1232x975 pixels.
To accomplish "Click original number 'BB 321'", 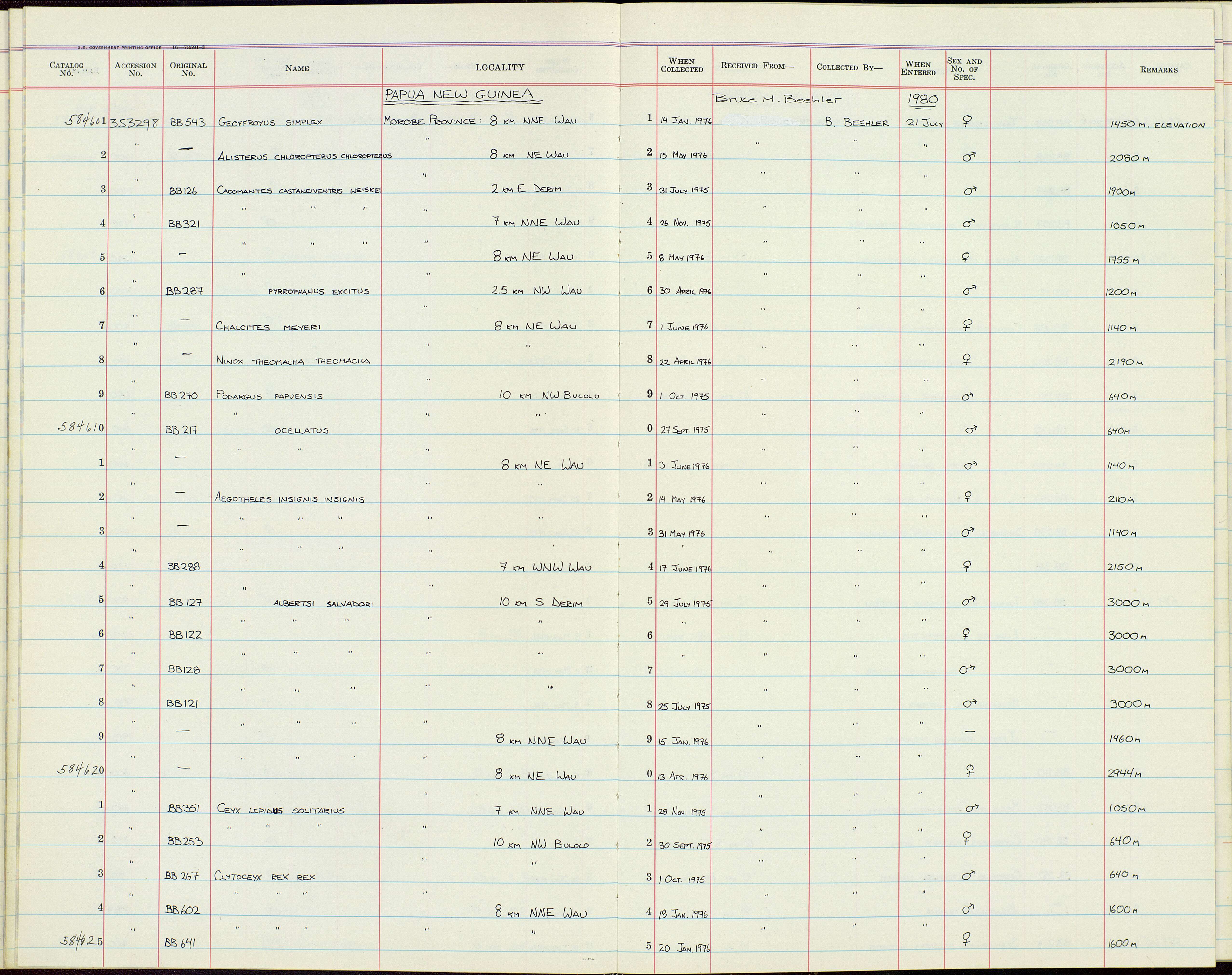I will coord(184,224).
